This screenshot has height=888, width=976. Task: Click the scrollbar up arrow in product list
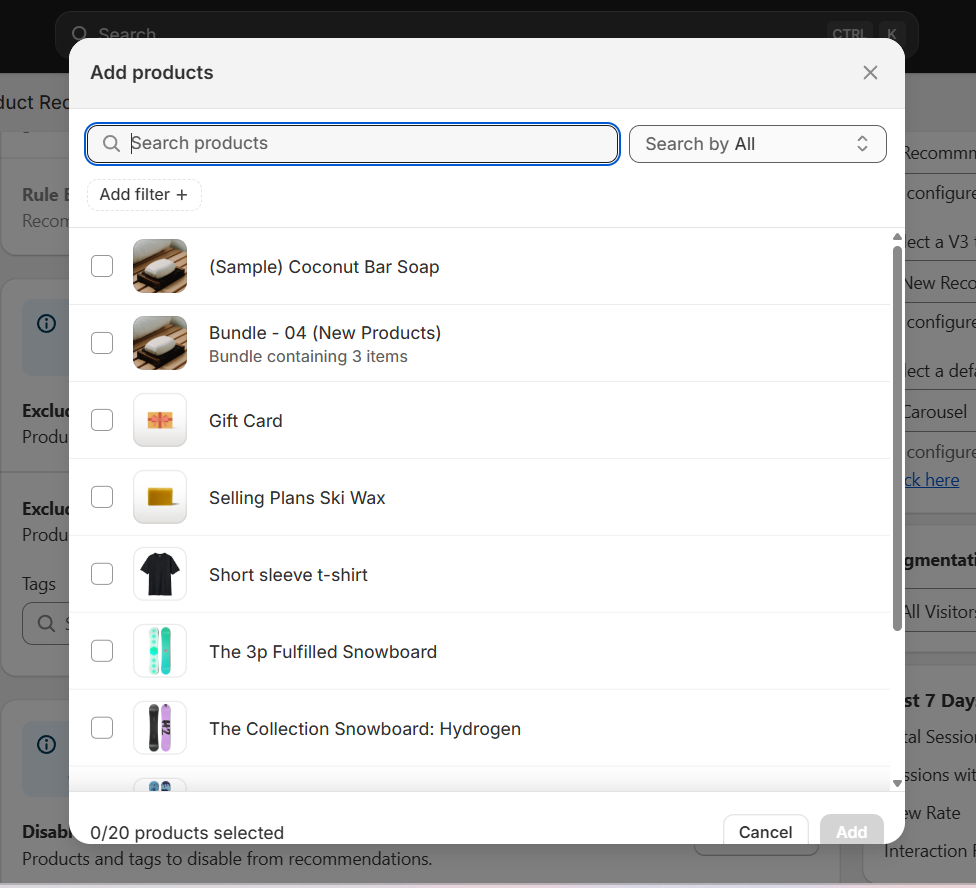click(x=897, y=237)
